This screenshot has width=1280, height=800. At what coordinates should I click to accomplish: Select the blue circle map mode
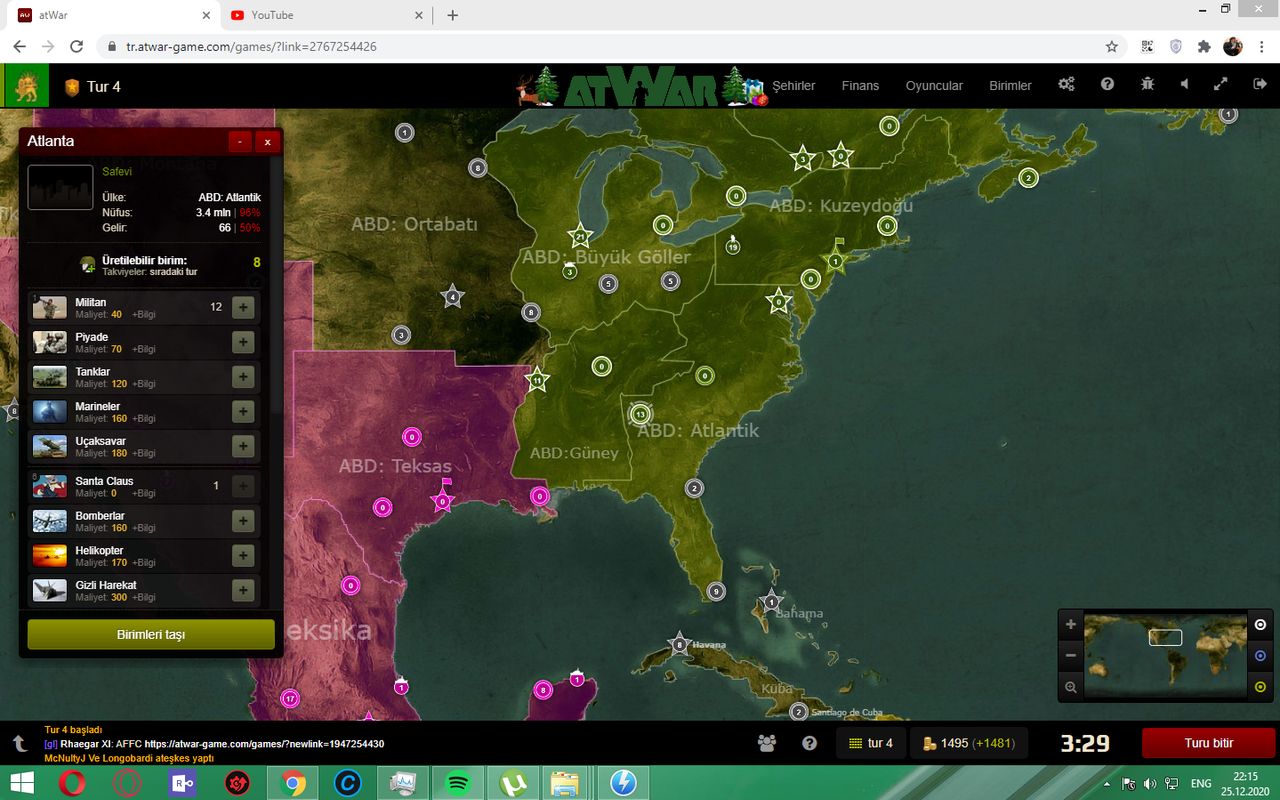click(1260, 656)
